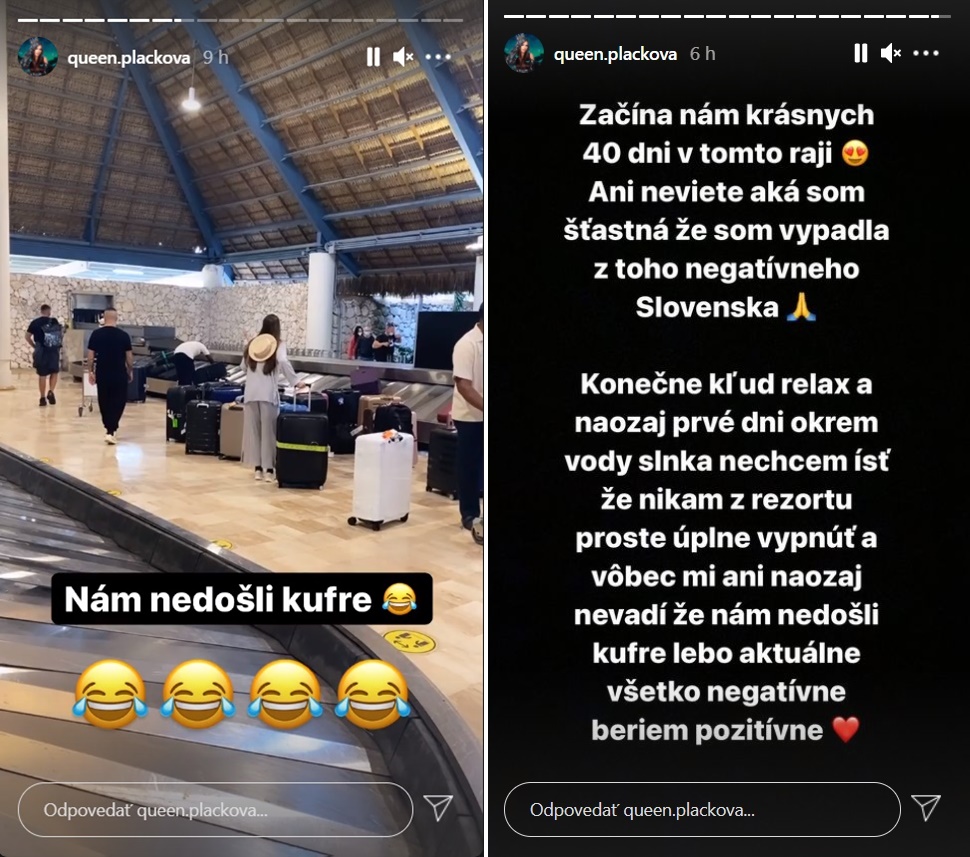Screen dimensions: 970x857
Task: Tap the red heart emoji in right story
Action: click(x=846, y=730)
